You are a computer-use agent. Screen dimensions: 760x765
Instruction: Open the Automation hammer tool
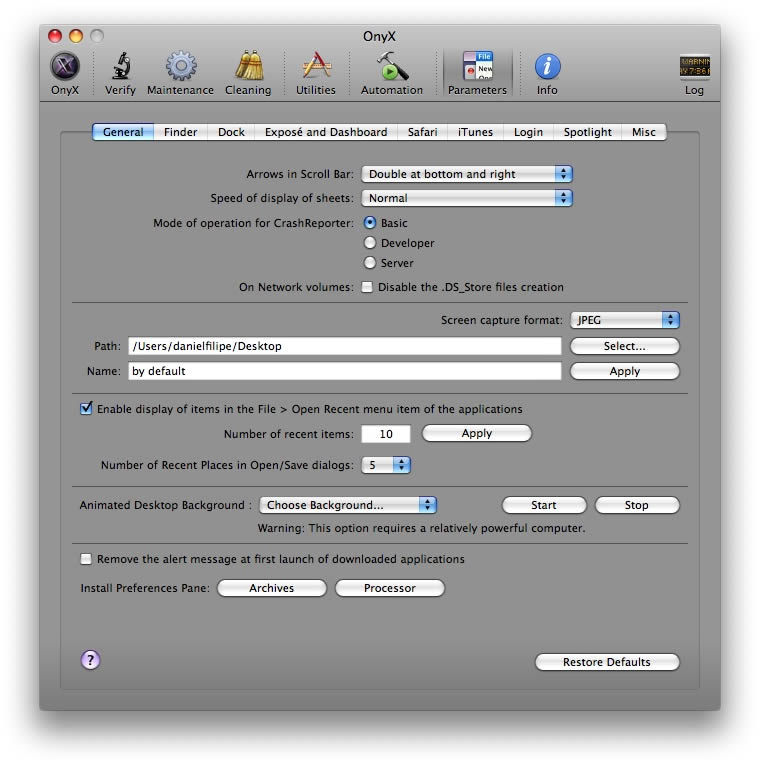[x=392, y=73]
